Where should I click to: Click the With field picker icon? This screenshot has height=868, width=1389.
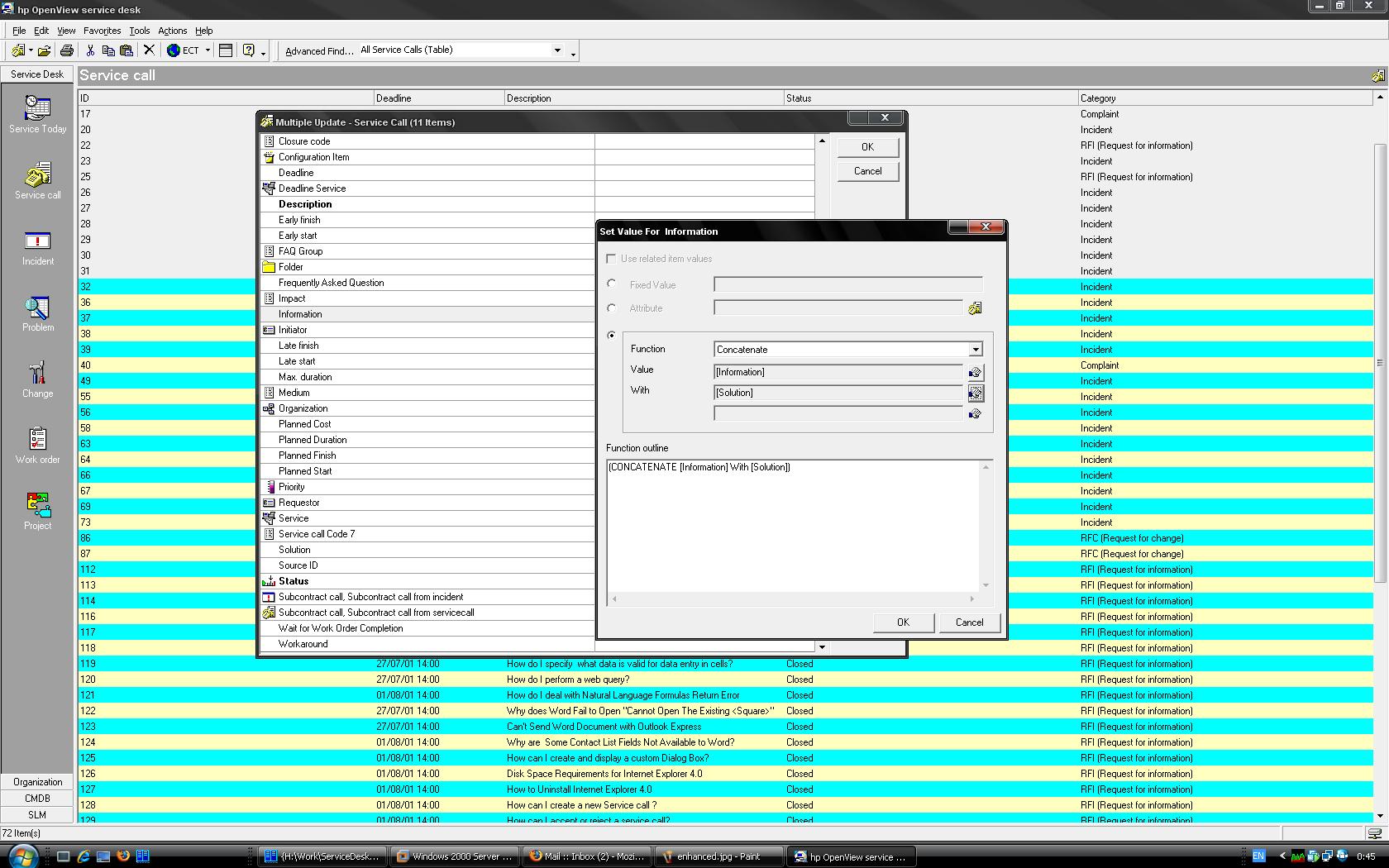[976, 393]
